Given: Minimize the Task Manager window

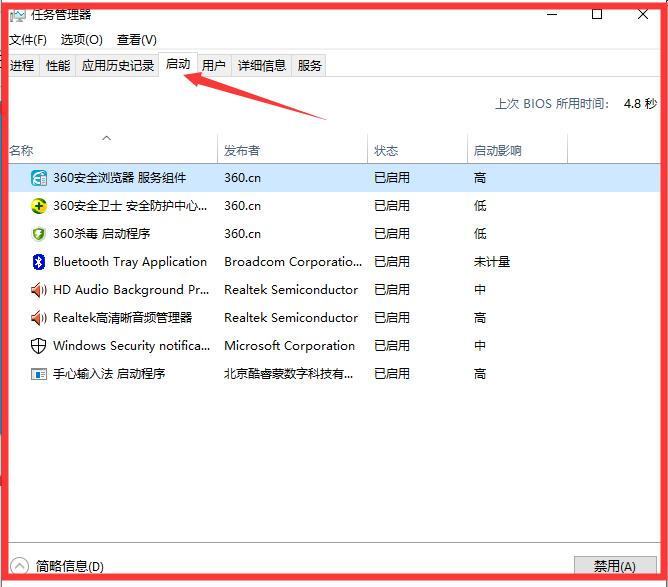Looking at the screenshot, I should (x=552, y=14).
